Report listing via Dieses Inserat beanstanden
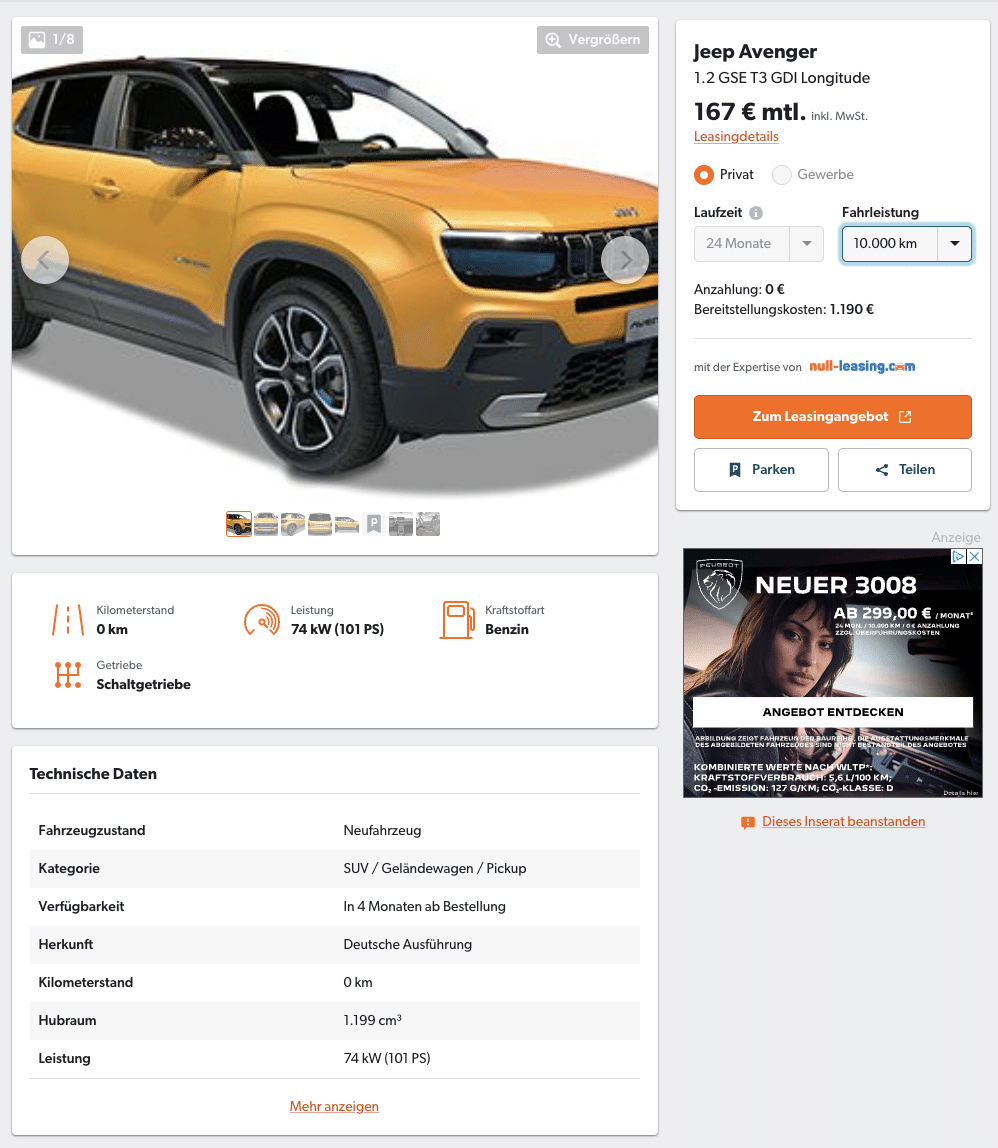 tap(844, 821)
